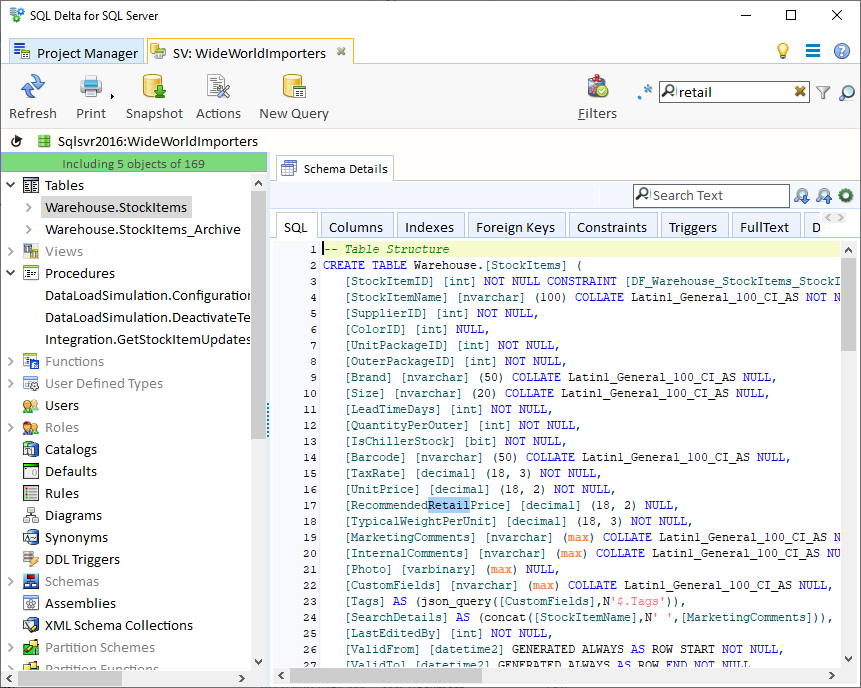Switch to the Columns tab
861x688 pixels.
[x=356, y=227]
